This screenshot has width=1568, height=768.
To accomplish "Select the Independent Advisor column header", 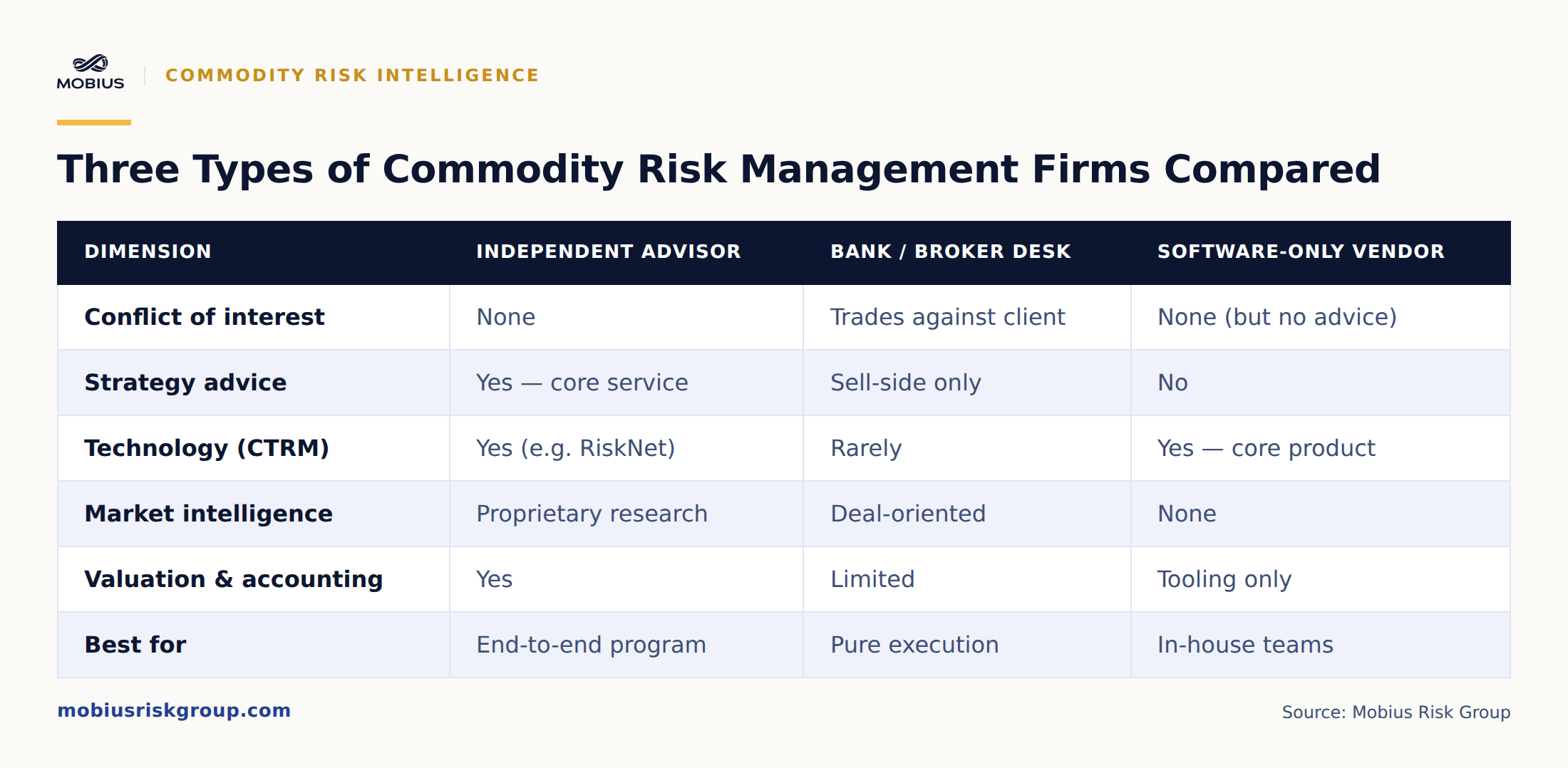I will (x=608, y=251).
